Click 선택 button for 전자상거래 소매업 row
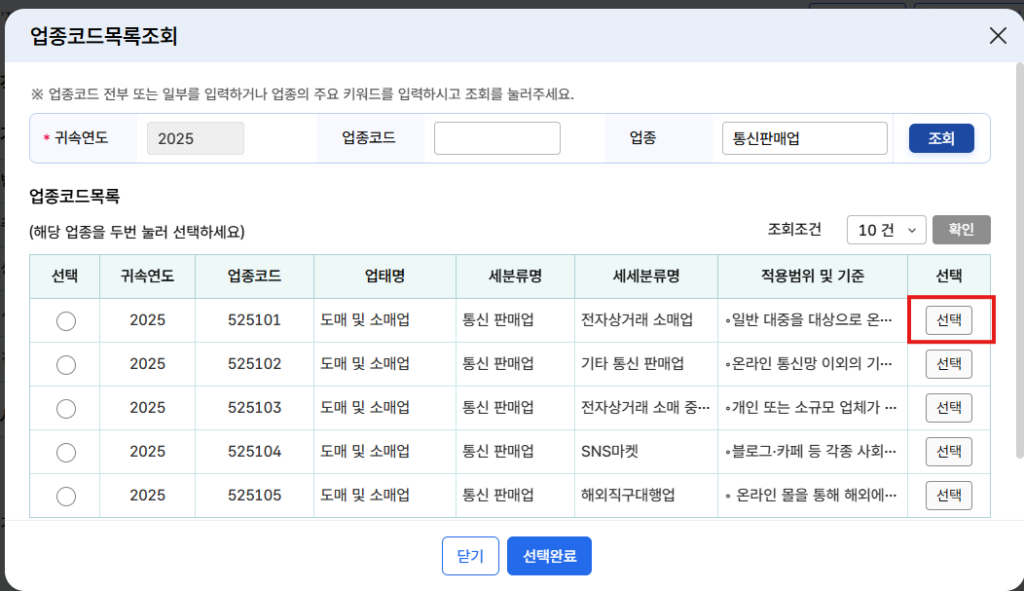 click(948, 321)
